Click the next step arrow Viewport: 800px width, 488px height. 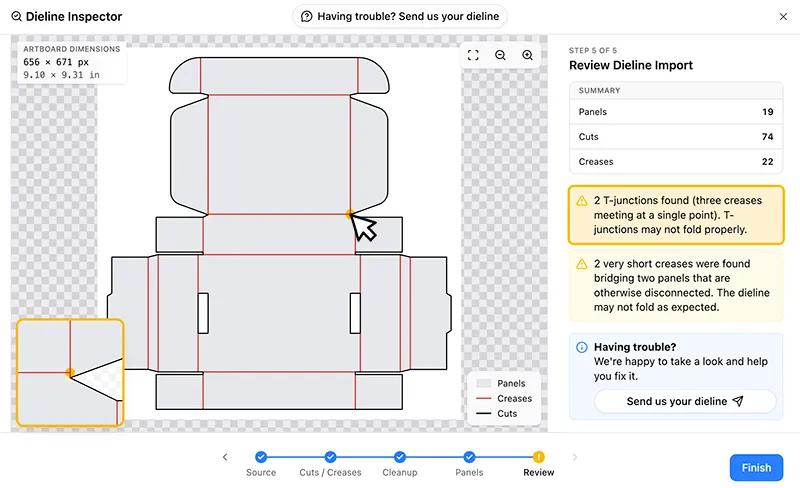pos(574,457)
